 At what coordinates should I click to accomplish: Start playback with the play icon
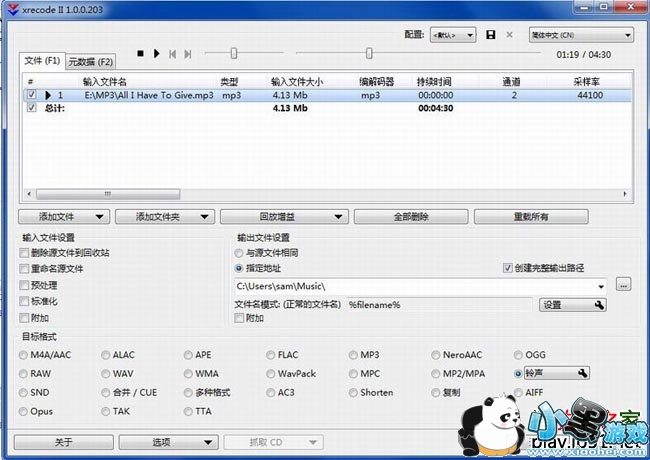tap(156, 53)
